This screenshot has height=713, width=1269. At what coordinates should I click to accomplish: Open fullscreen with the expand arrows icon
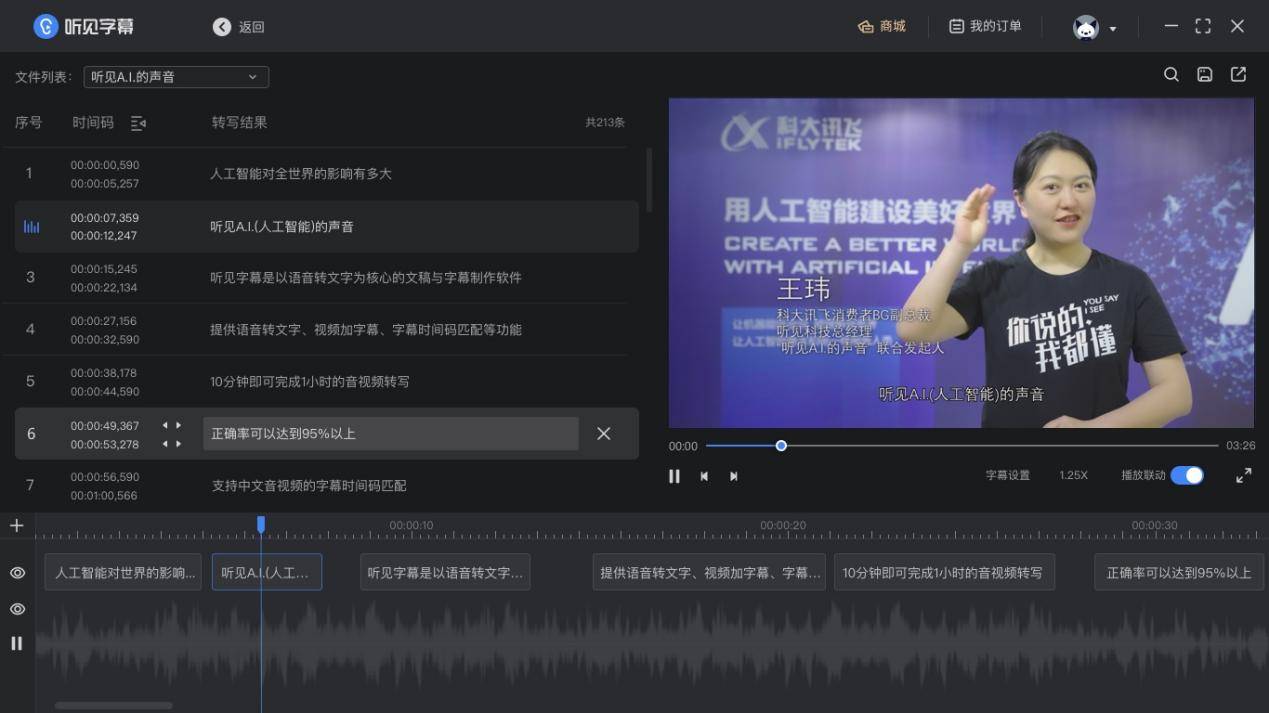(1243, 476)
